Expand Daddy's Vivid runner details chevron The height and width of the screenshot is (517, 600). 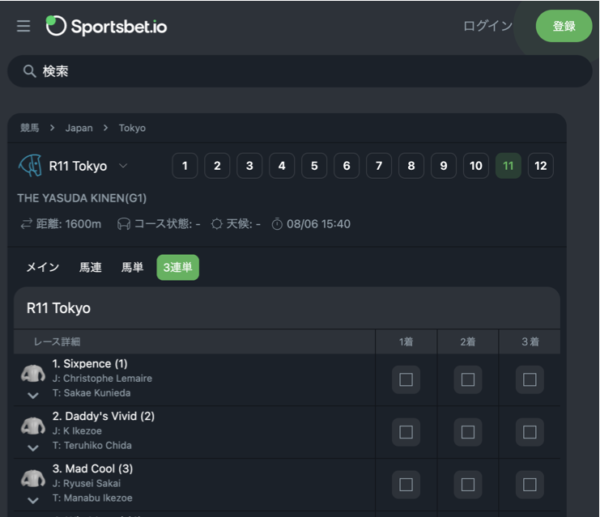[x=33, y=448]
